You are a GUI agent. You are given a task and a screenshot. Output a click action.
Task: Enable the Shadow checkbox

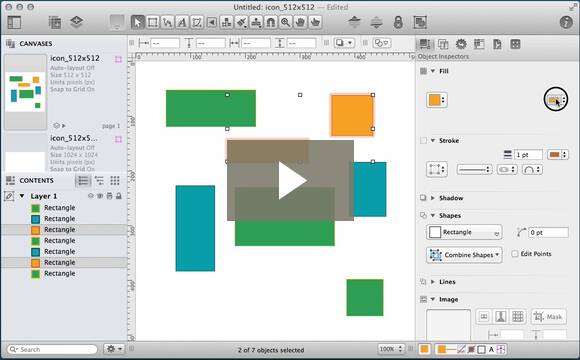(424, 198)
